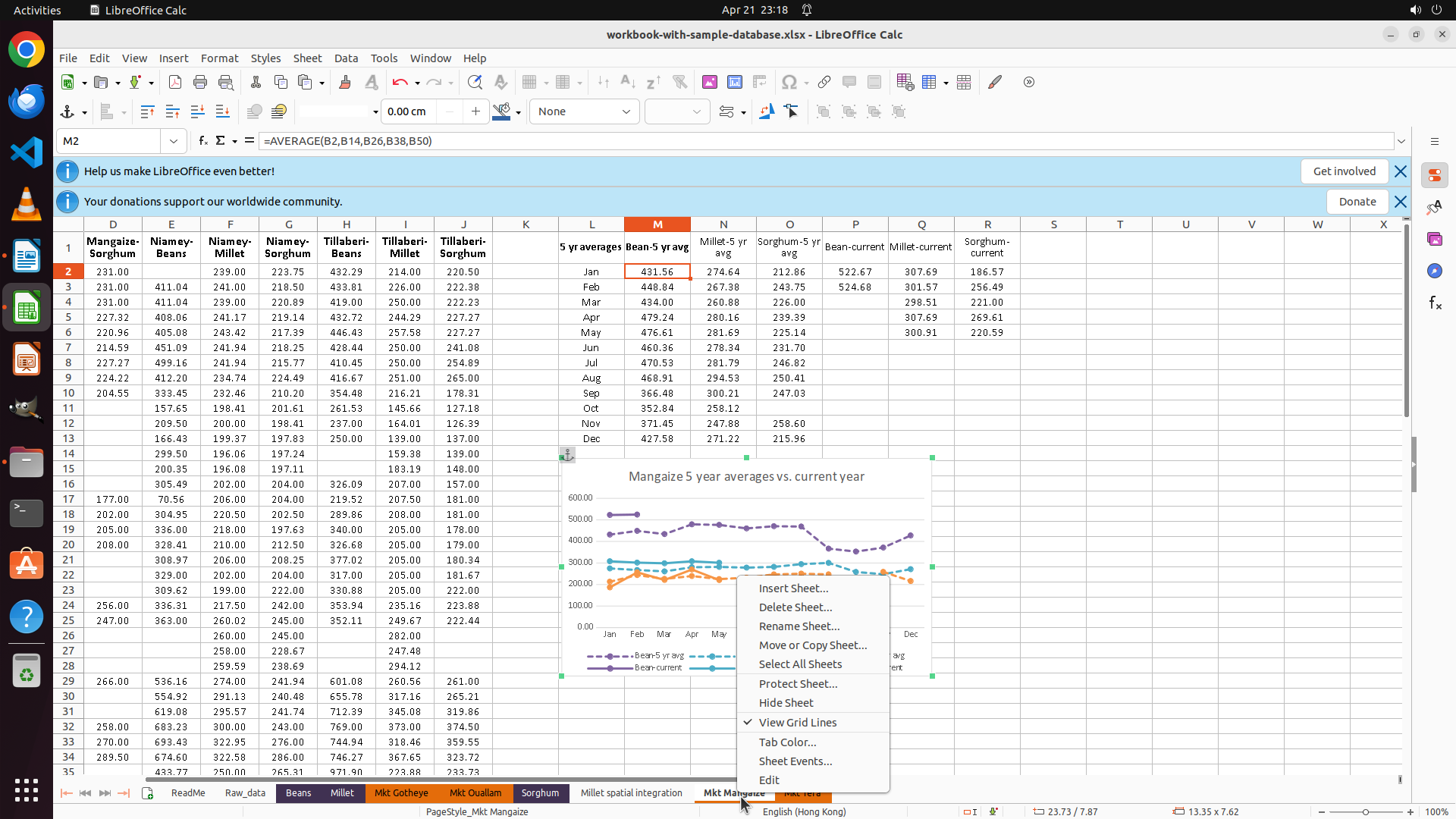Image resolution: width=1456 pixels, height=819 pixels.
Task: Click the Insert Hyperlink icon
Action: click(824, 83)
